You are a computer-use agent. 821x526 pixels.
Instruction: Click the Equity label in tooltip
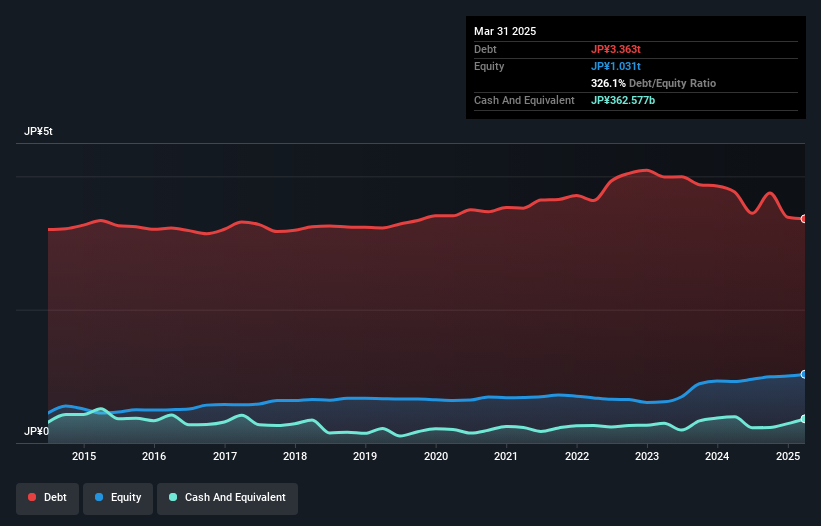tap(489, 66)
